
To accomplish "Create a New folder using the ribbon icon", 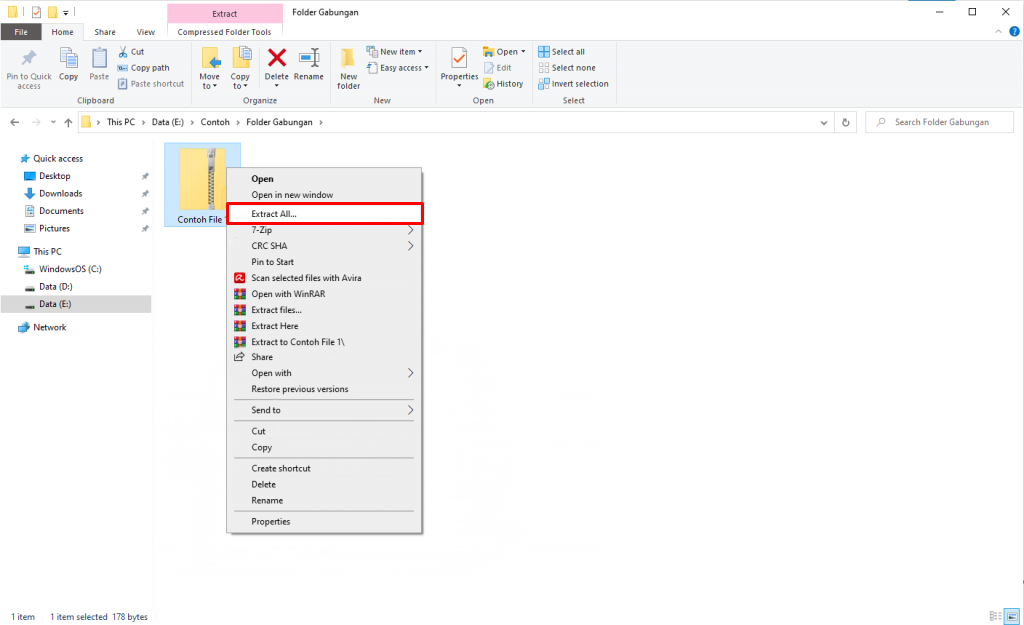I will (x=347, y=65).
